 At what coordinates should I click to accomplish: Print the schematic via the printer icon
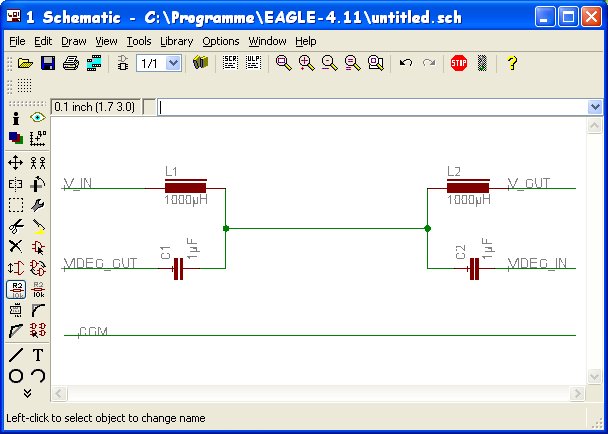tap(71, 63)
